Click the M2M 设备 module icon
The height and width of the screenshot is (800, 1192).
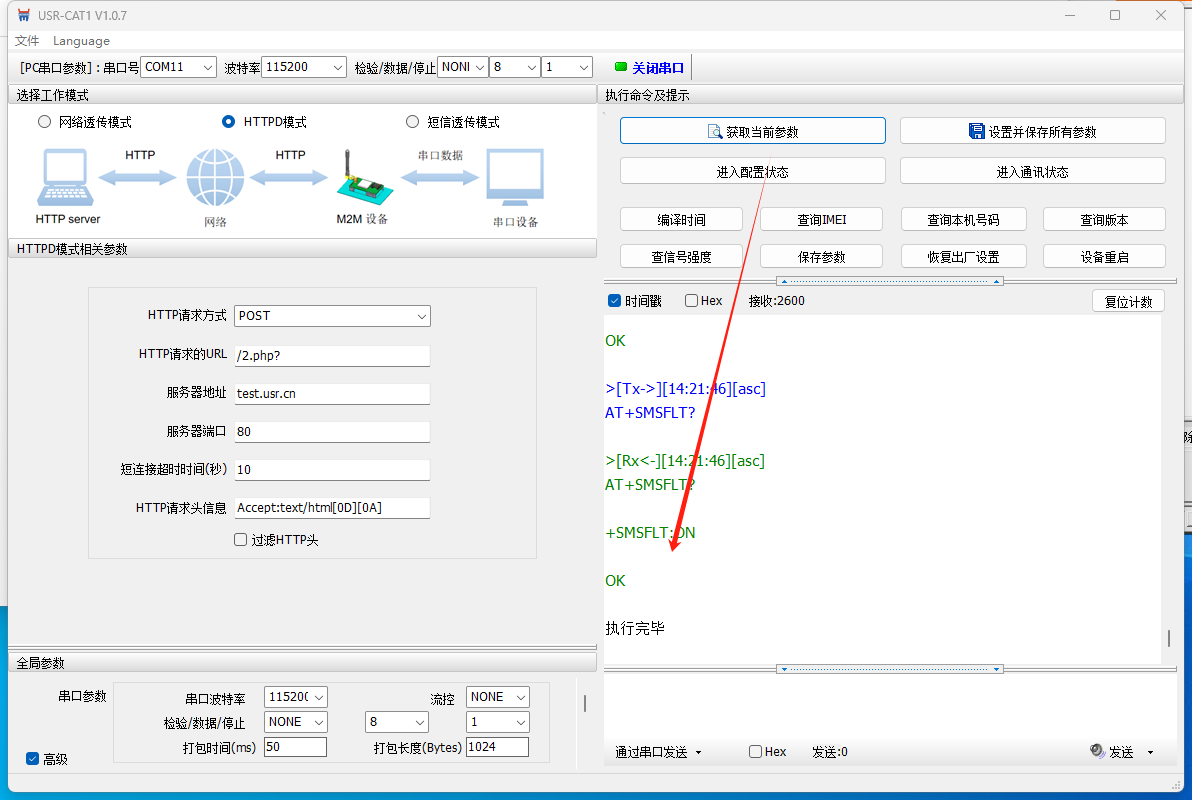[x=360, y=180]
